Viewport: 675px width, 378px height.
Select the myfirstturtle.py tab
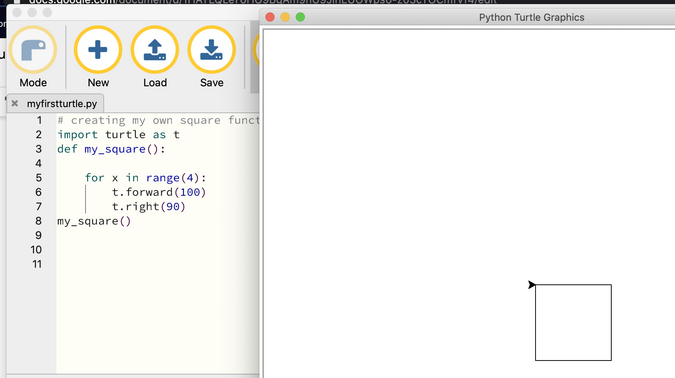point(62,104)
